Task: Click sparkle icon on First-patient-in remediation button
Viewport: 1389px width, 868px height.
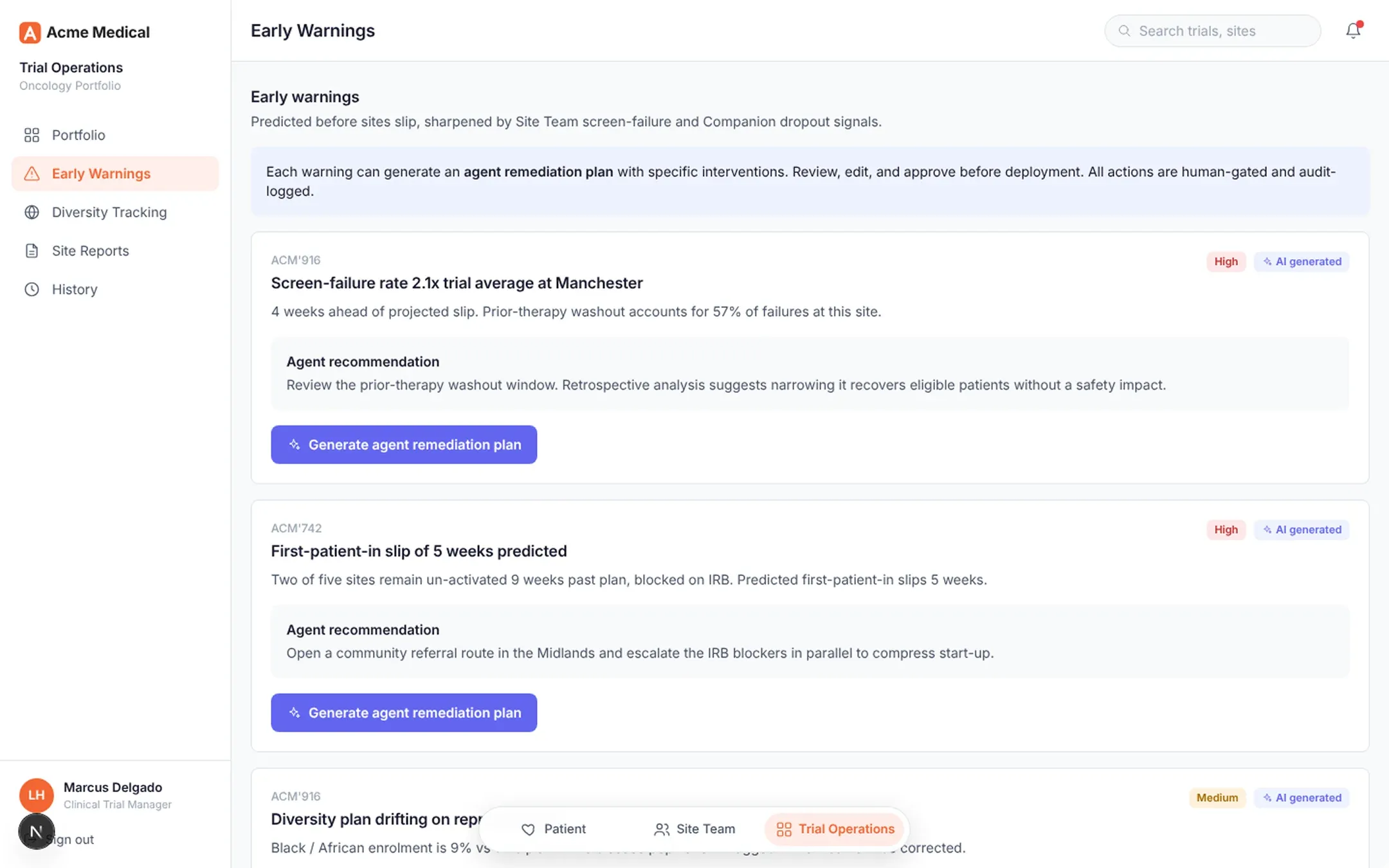Action: [x=295, y=712]
